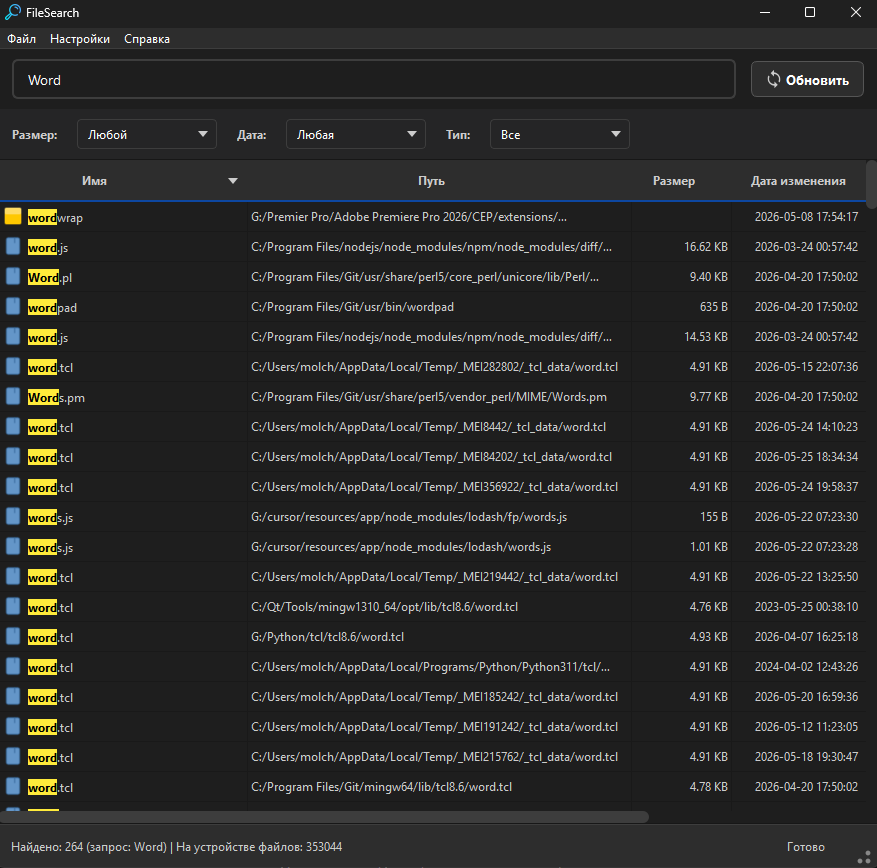Click path G:/cursor/resources/app/node_modules/lodash/words.js

point(401,546)
